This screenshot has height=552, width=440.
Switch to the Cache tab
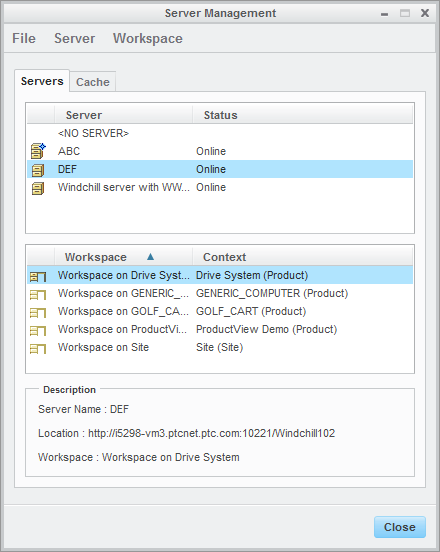pos(93,82)
